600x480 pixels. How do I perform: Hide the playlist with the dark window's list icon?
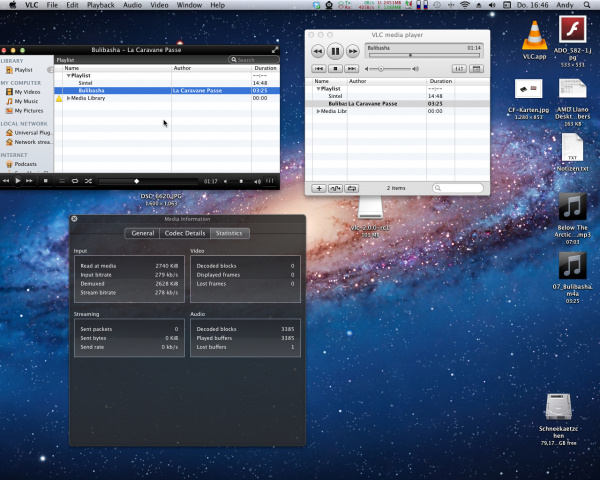pyautogui.click(x=62, y=181)
